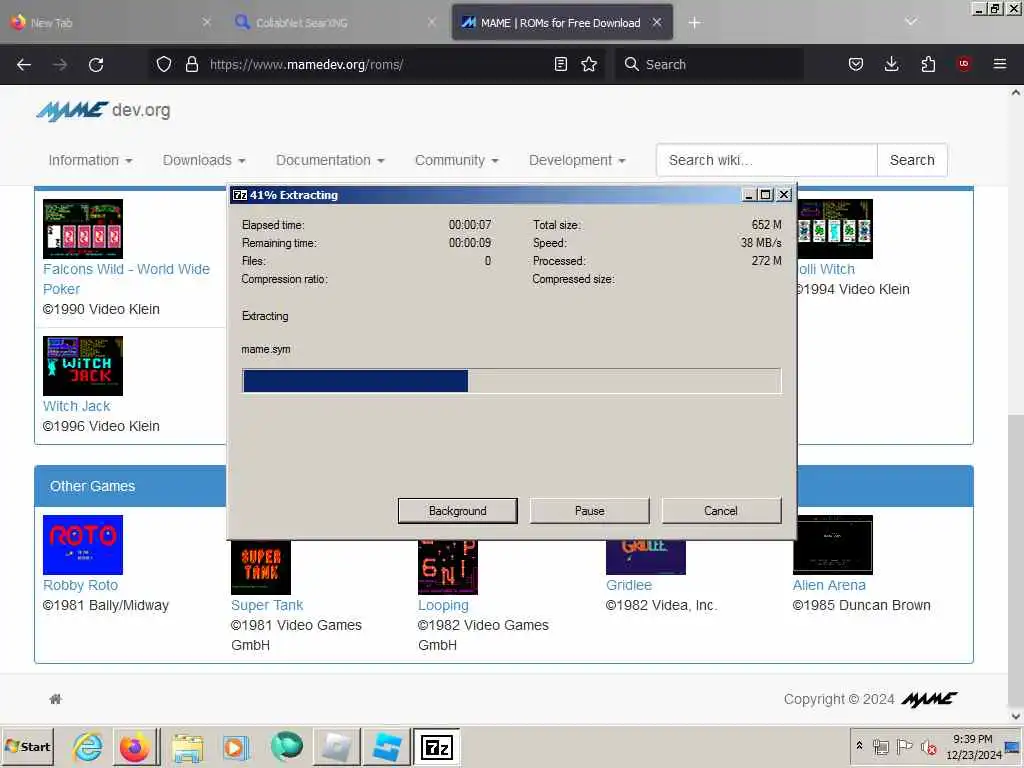Image resolution: width=1024 pixels, height=768 pixels.
Task: Click the network tray icon
Action: 880,746
